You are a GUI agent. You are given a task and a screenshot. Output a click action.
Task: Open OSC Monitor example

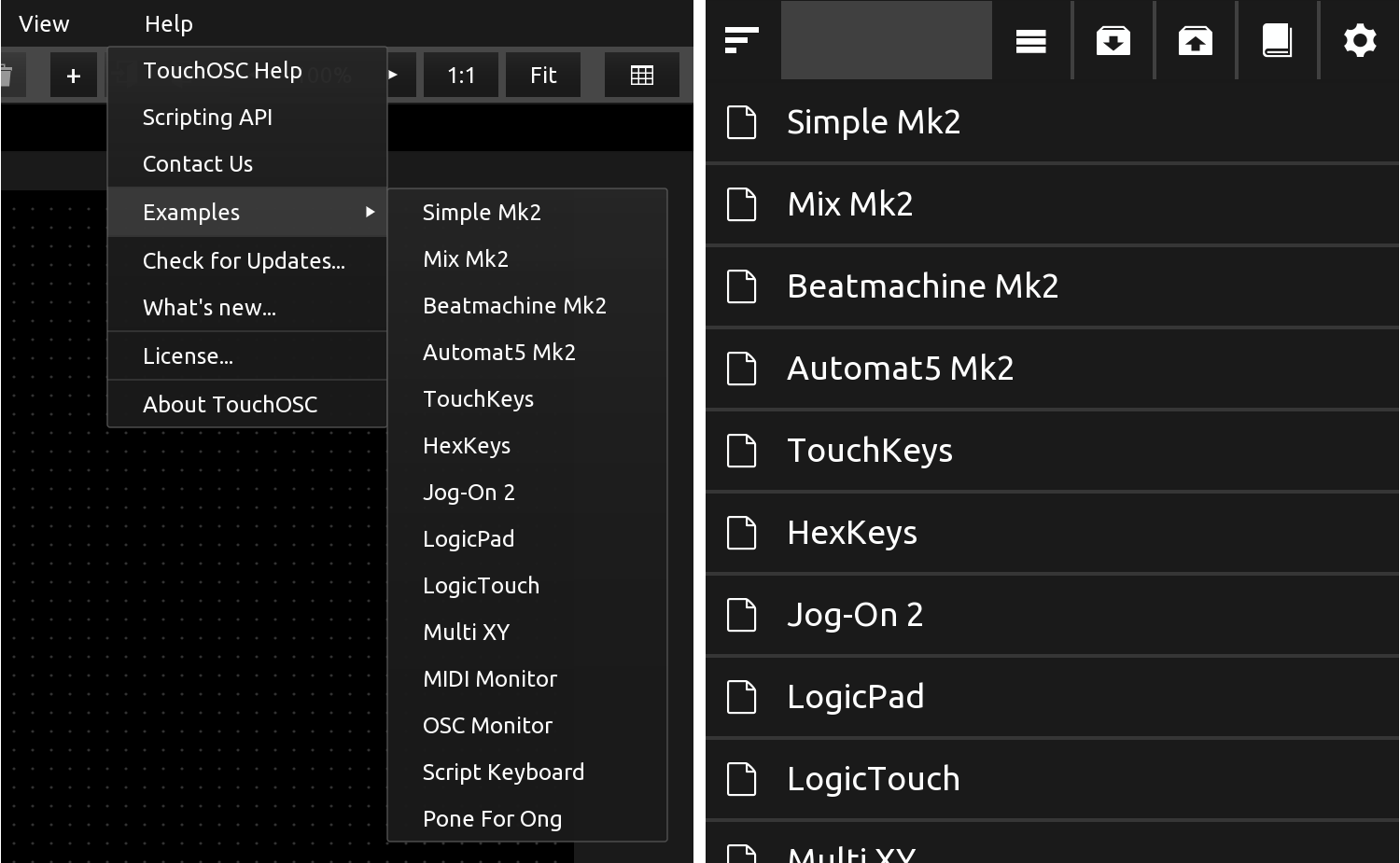(527, 726)
